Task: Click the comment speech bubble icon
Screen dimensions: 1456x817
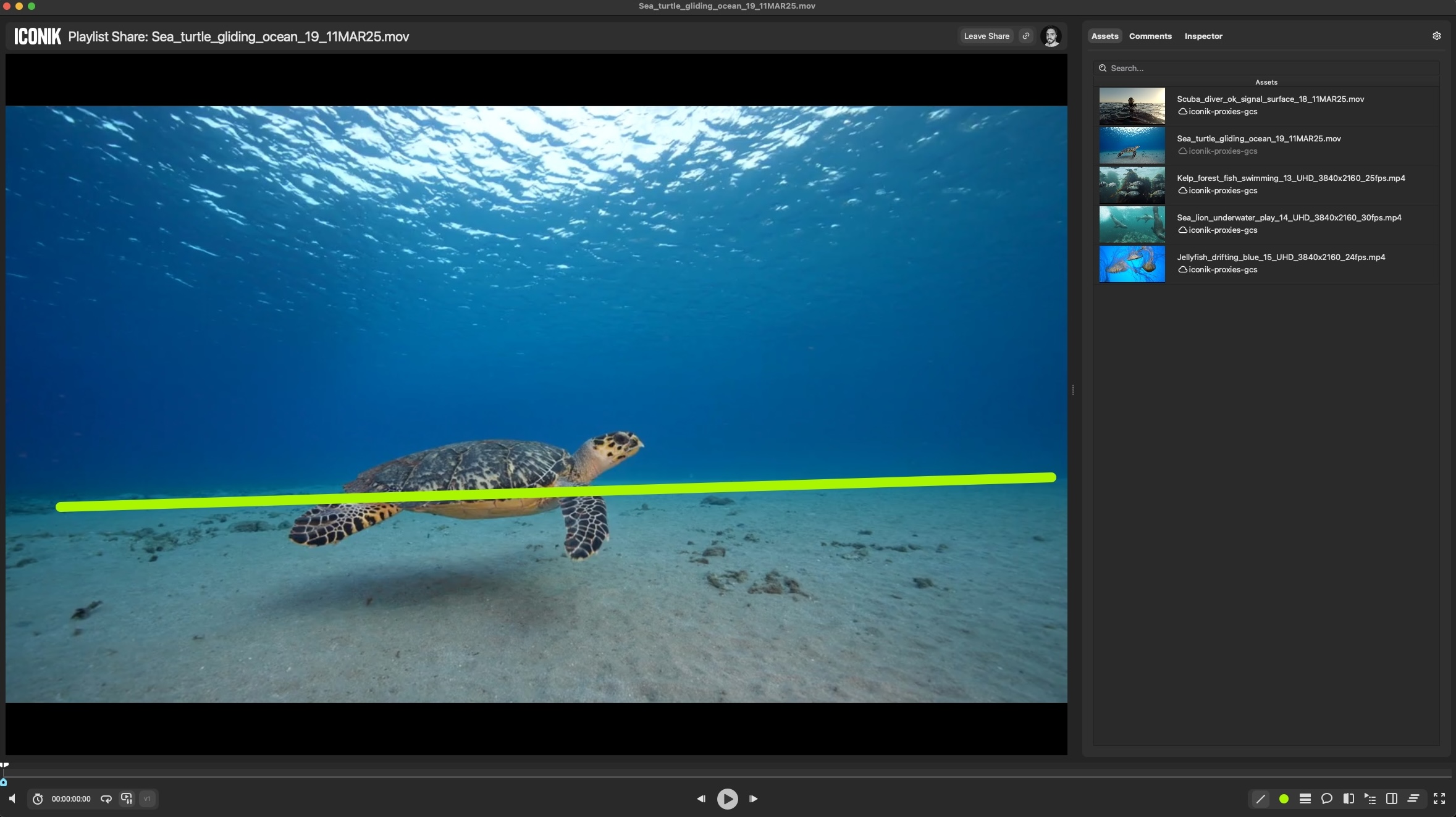Action: coord(1326,798)
